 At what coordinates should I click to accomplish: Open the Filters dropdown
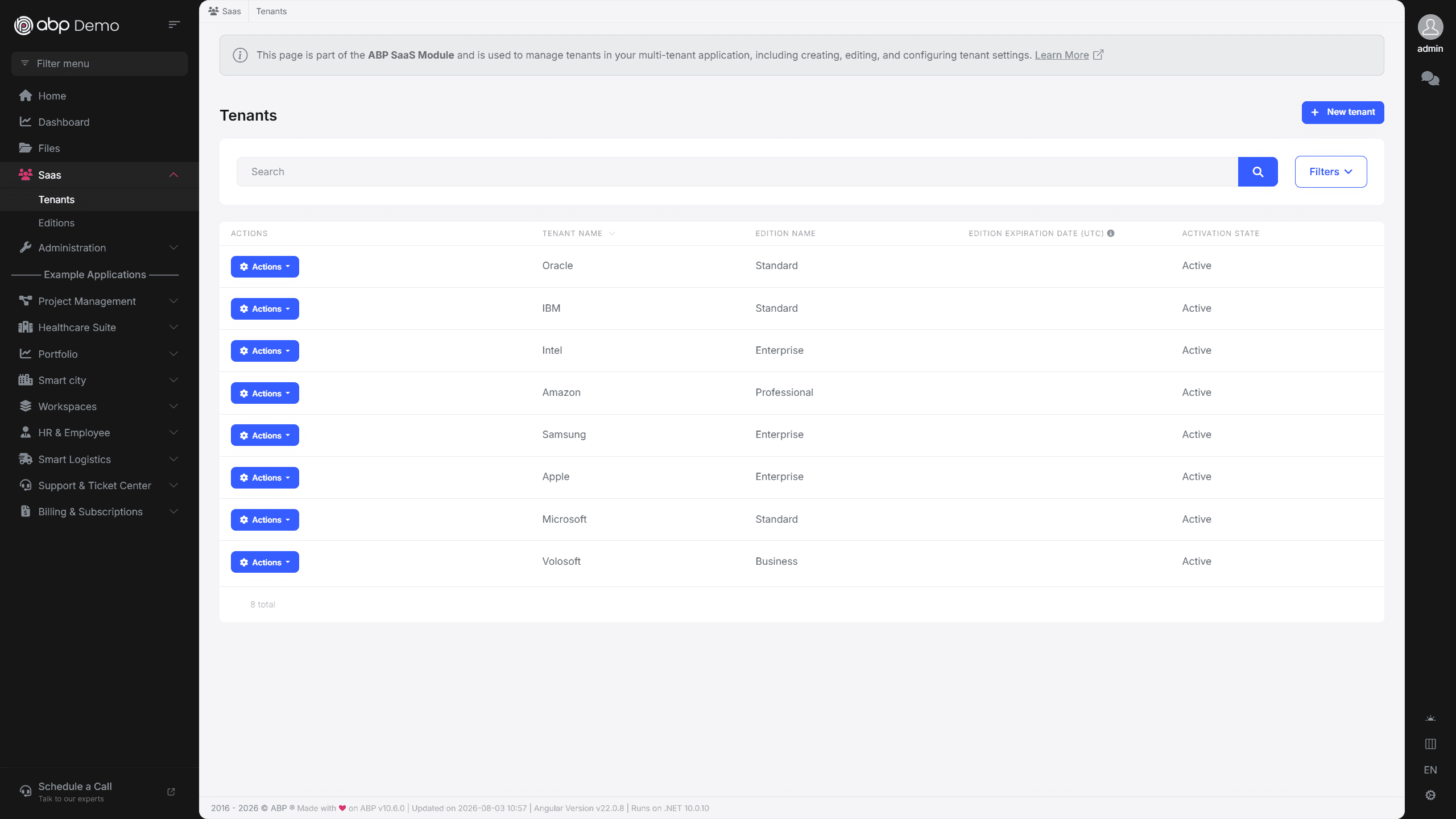[x=1331, y=172]
